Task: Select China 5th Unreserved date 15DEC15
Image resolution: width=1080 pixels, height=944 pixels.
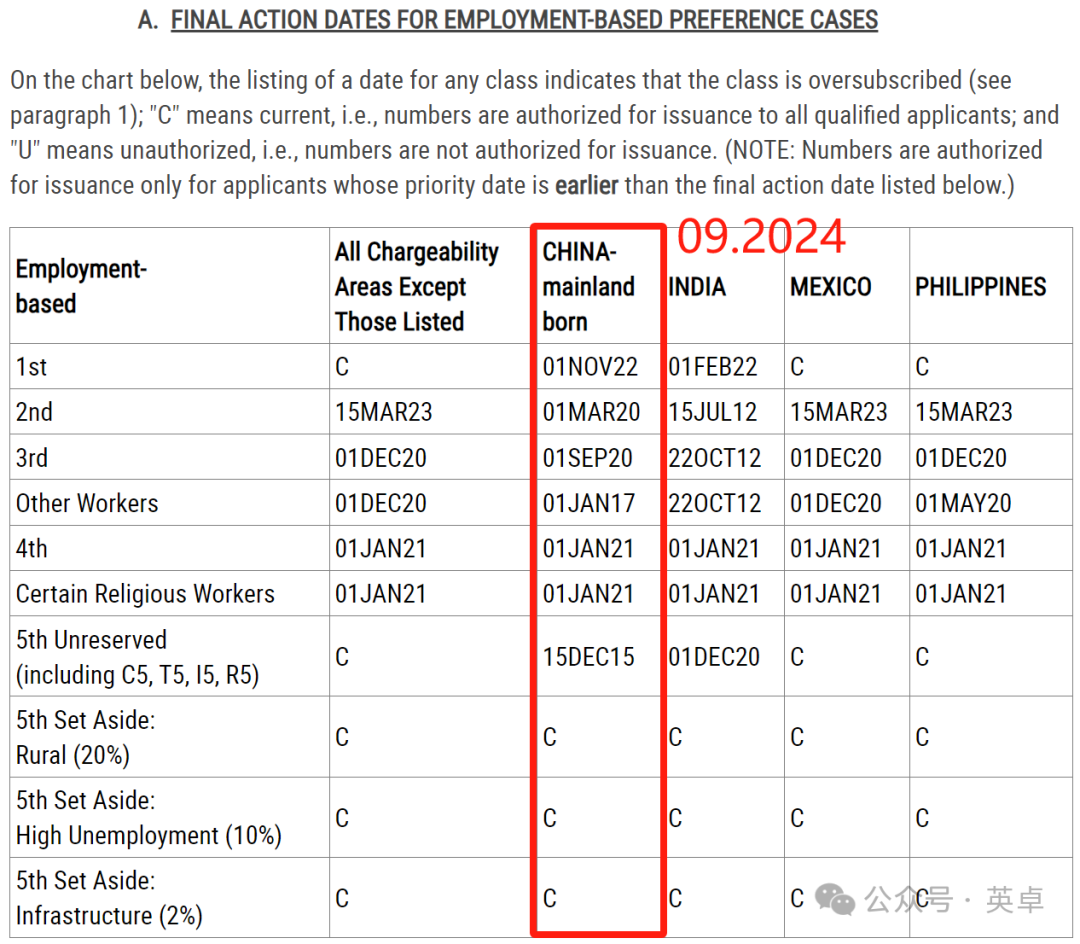Action: tap(588, 657)
